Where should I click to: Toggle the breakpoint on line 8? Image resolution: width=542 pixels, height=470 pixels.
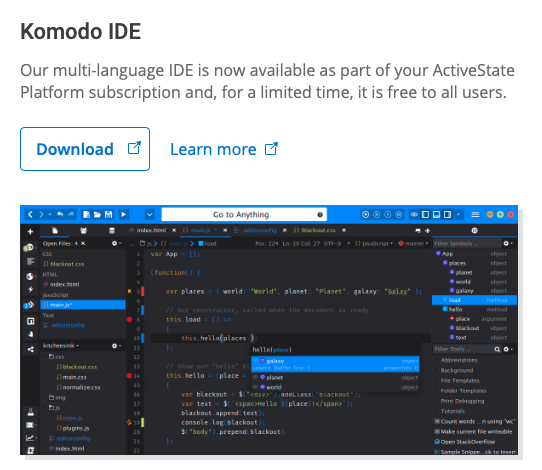tap(130, 319)
